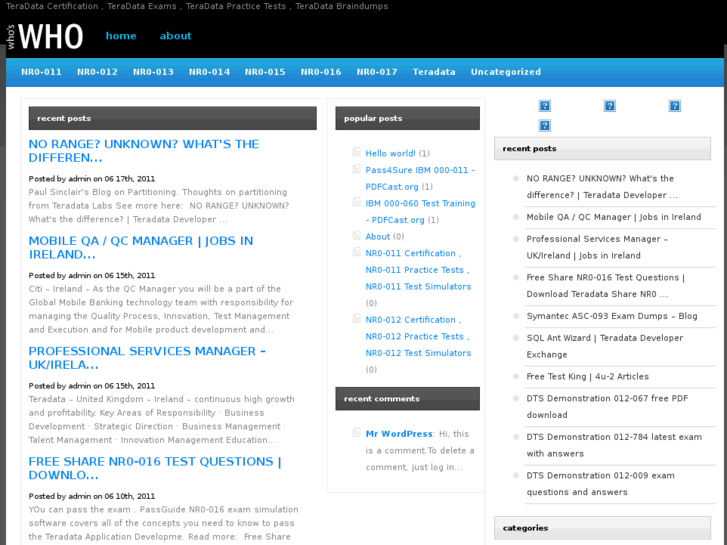Screen dimensions: 727x545
Task: Open sidebar post DTS Demonstration 012-009 exam questions
Action: click(600, 484)
